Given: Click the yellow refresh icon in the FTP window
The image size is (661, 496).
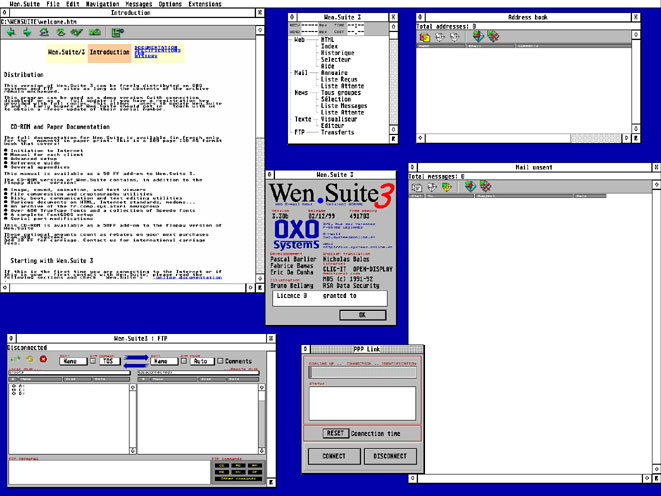Looking at the screenshot, I should pyautogui.click(x=30, y=359).
